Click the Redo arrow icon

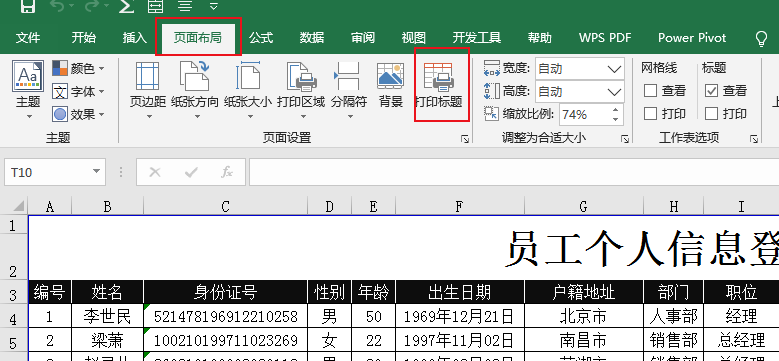tap(92, 5)
